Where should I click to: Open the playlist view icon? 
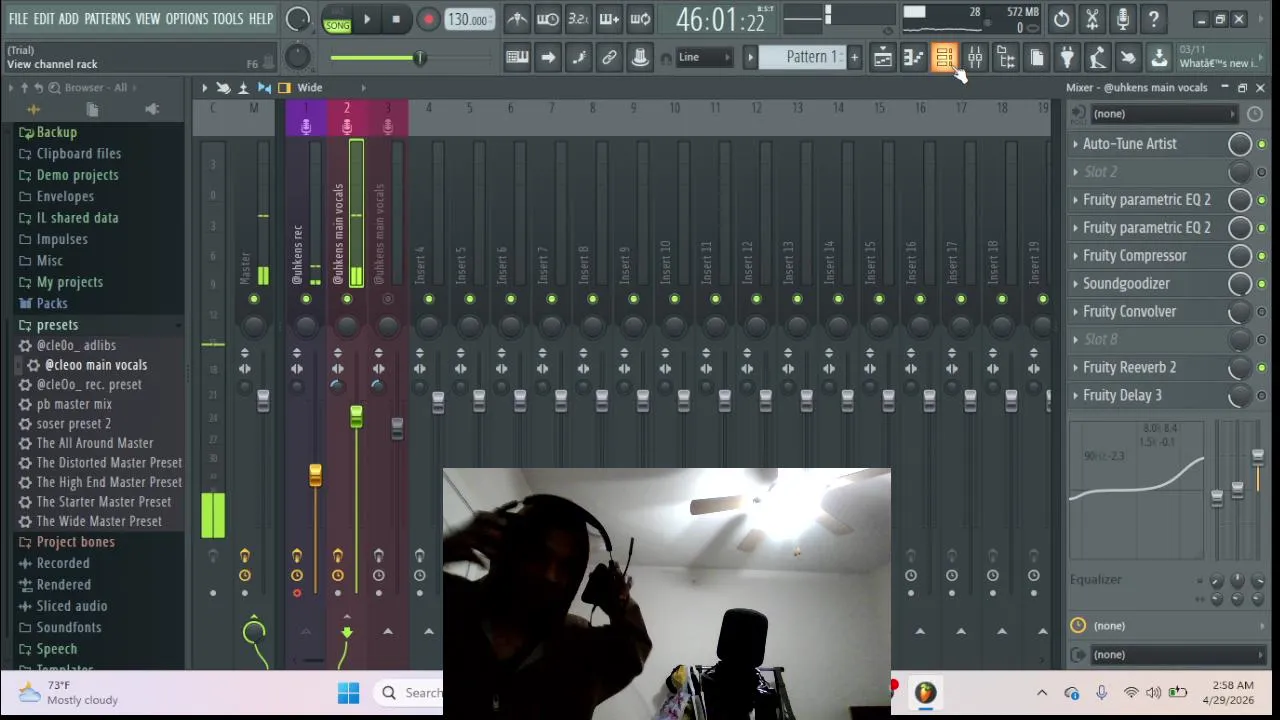(883, 58)
